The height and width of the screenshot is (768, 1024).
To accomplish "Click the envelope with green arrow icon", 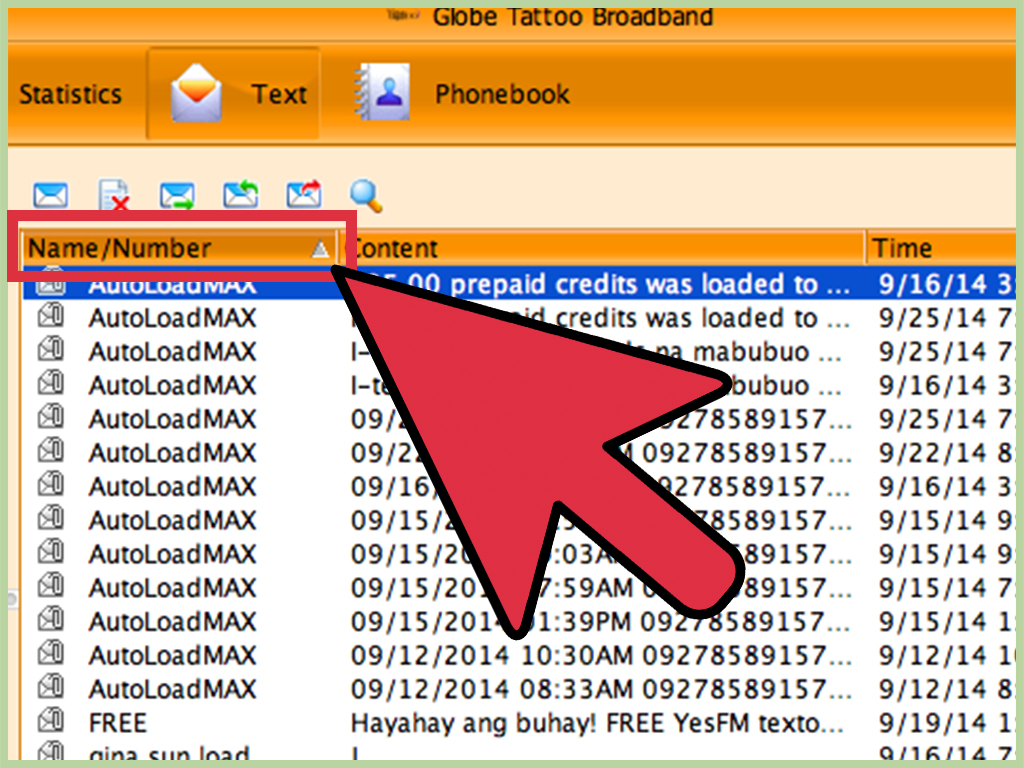I will coord(177,195).
